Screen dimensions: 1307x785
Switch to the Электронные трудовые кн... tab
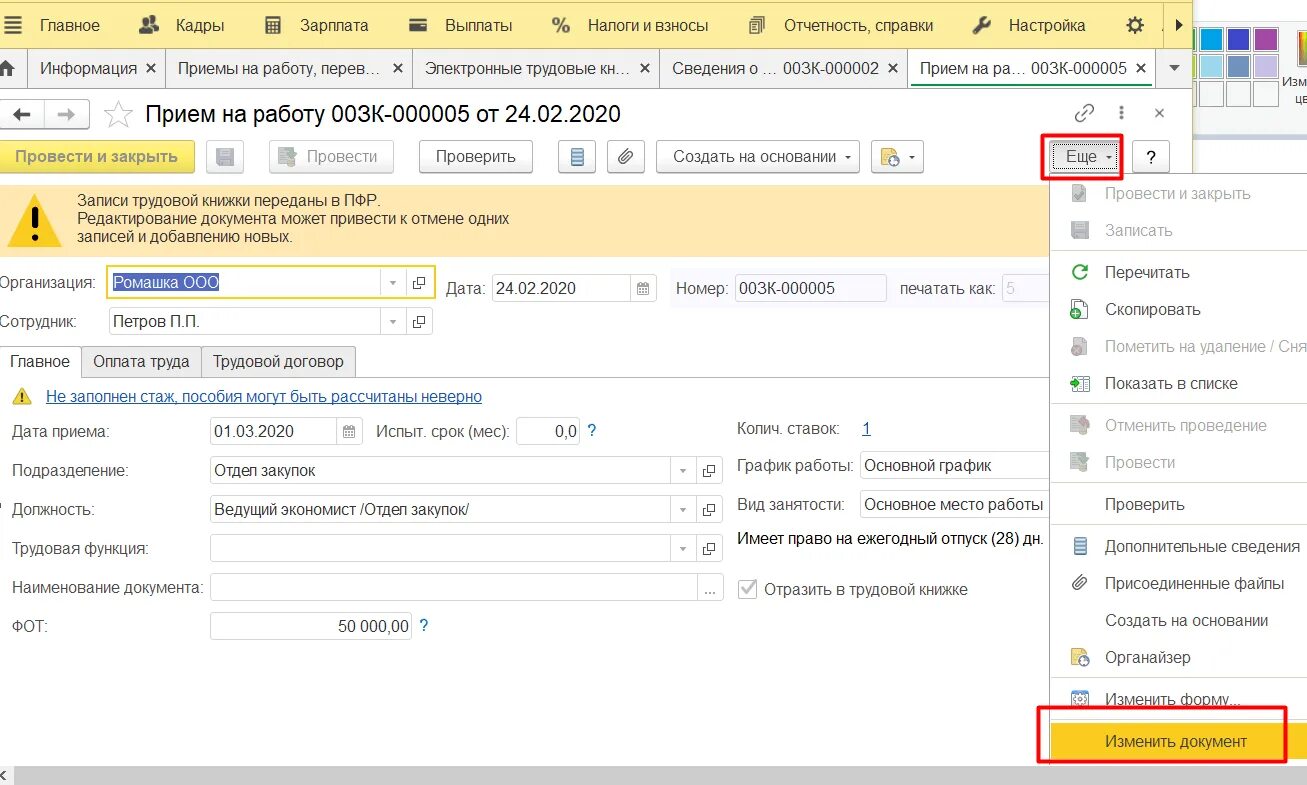[x=527, y=68]
